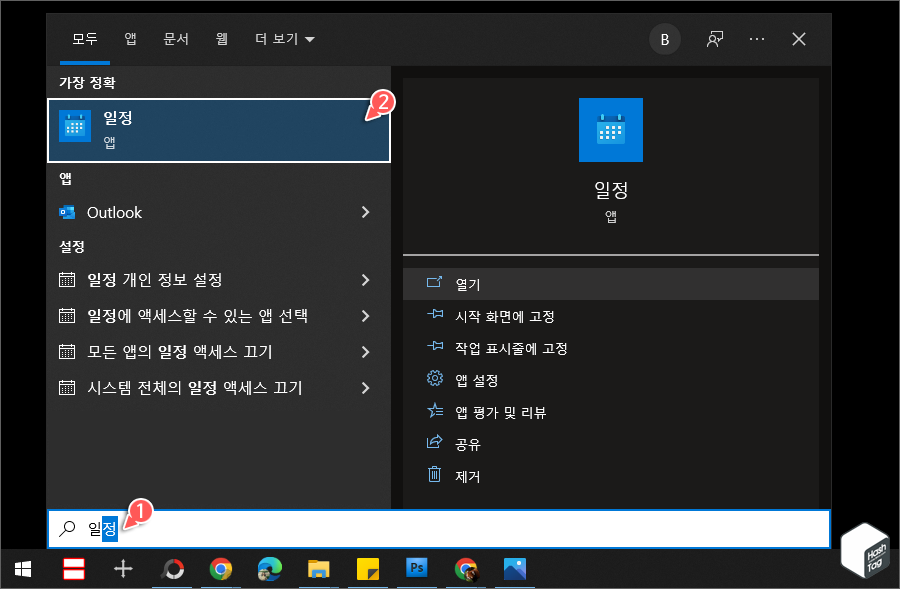
Task: Launch Photoshop from the taskbar
Action: point(416,569)
